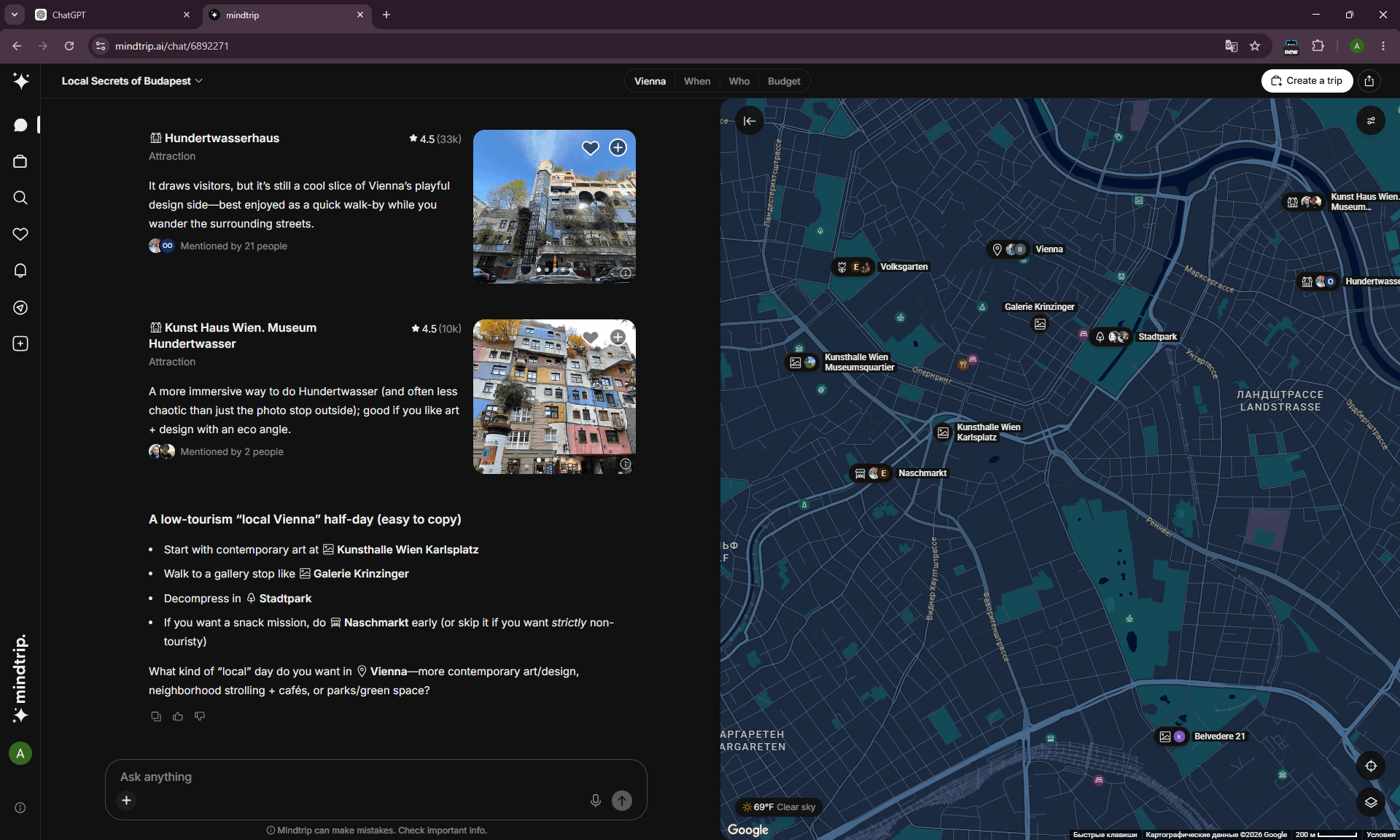Image resolution: width=1400 pixels, height=840 pixels.
Task: Select the mindtrip browser tab
Action: click(x=287, y=15)
